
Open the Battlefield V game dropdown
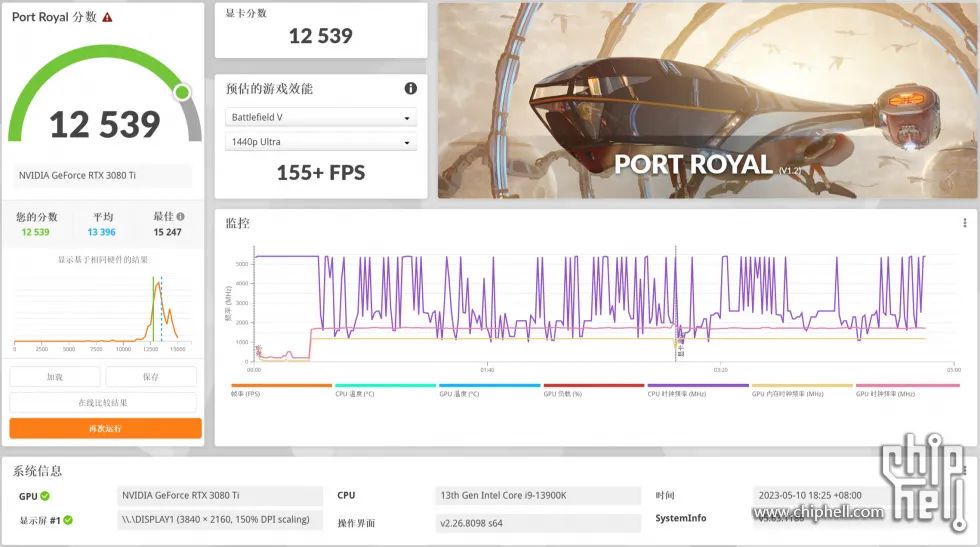pyautogui.click(x=321, y=118)
